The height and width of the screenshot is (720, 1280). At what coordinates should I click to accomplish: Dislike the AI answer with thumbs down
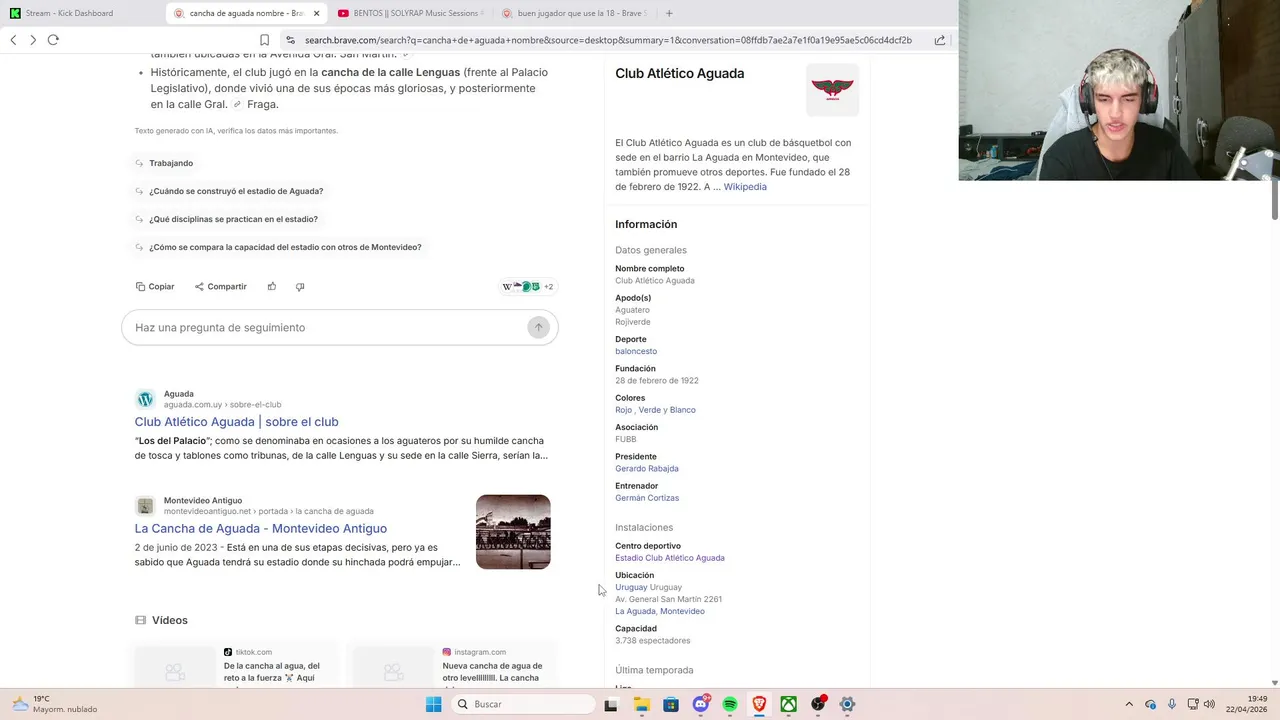(300, 286)
